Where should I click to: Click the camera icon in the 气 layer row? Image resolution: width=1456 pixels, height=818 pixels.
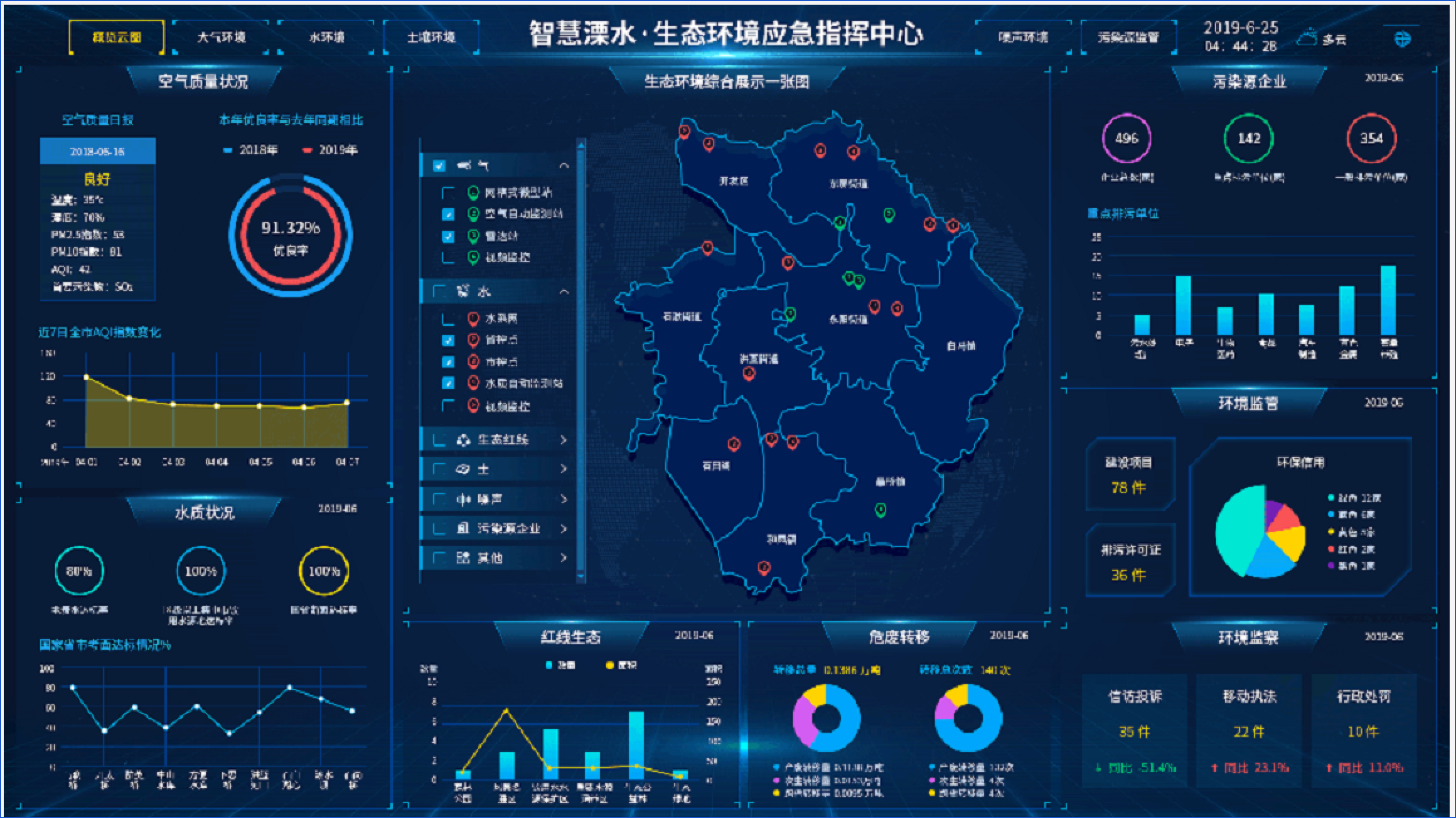coord(464,166)
